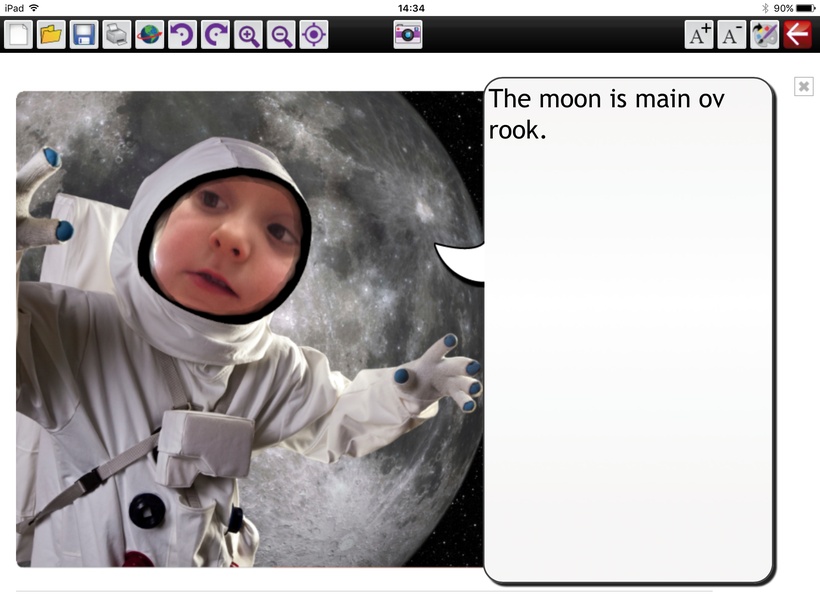Create a new blank document

(x=18, y=35)
